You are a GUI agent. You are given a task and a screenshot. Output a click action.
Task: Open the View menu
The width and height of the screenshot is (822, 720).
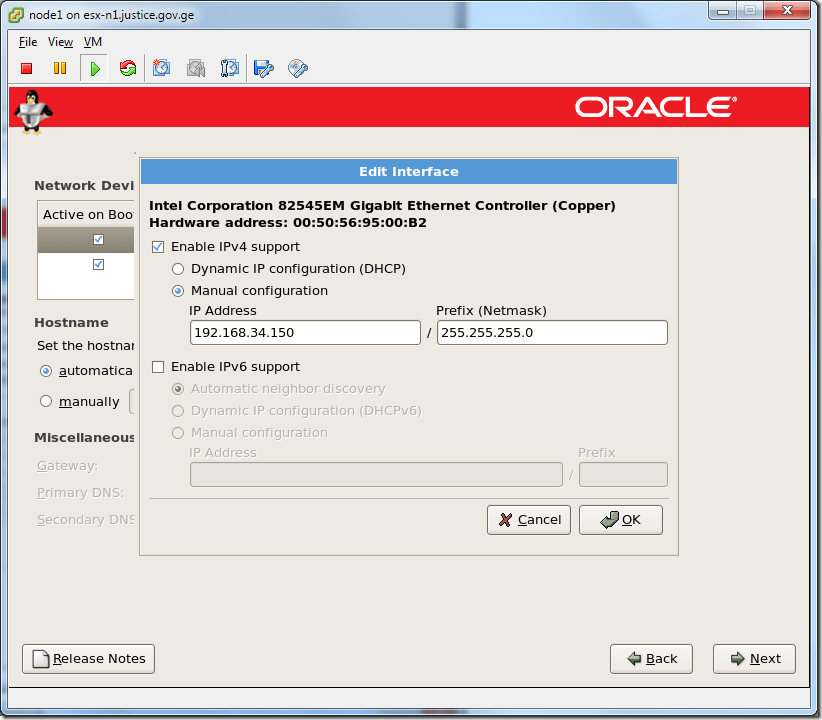(x=60, y=42)
